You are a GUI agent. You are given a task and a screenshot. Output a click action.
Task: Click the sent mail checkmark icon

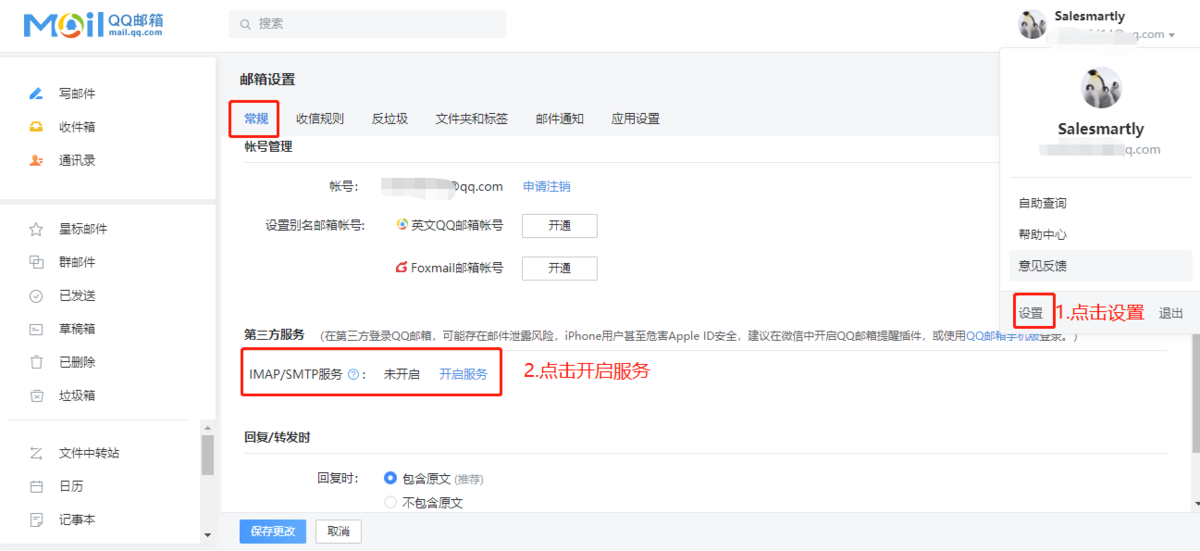point(36,296)
